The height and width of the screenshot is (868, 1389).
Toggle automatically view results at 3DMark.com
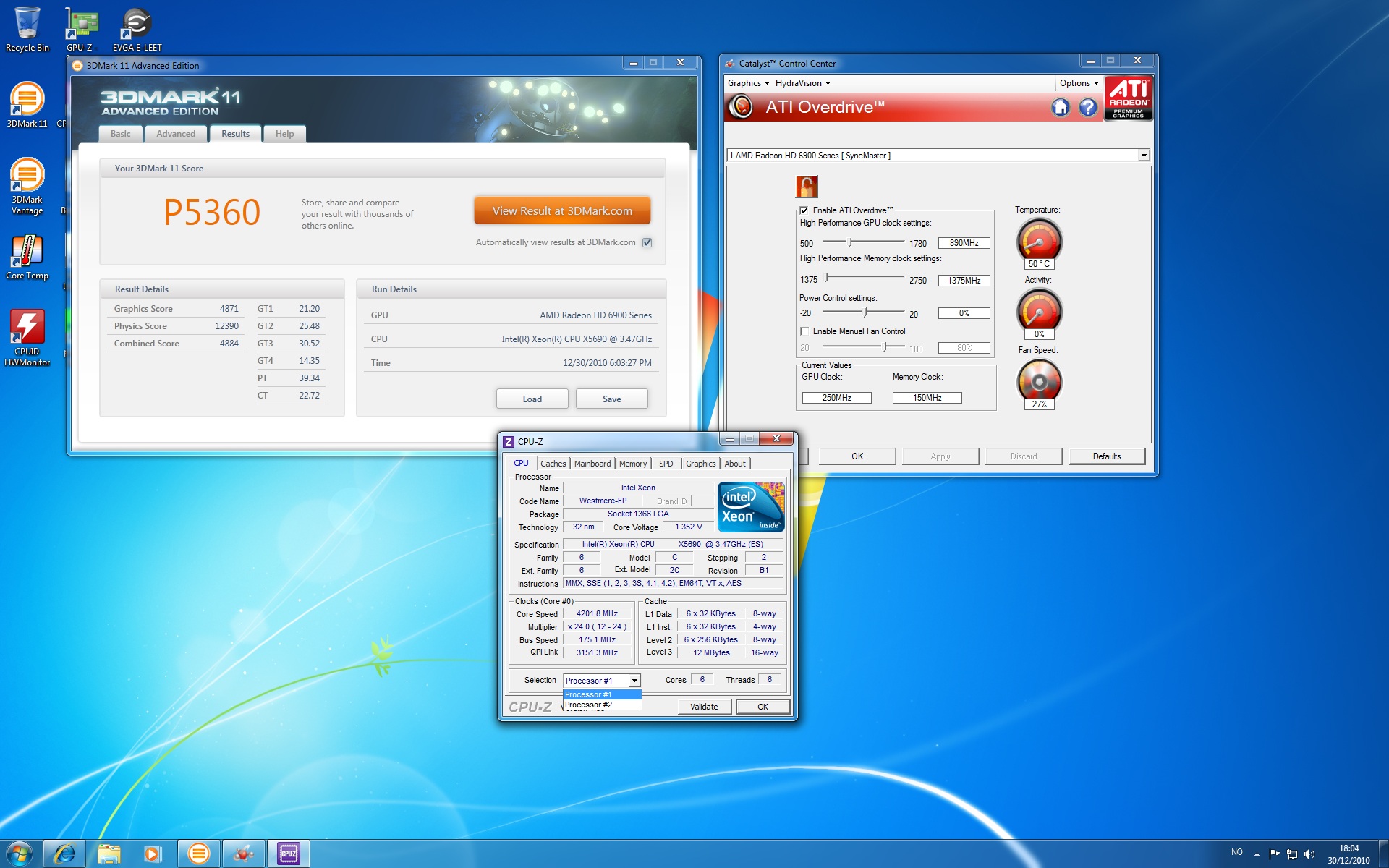(647, 242)
